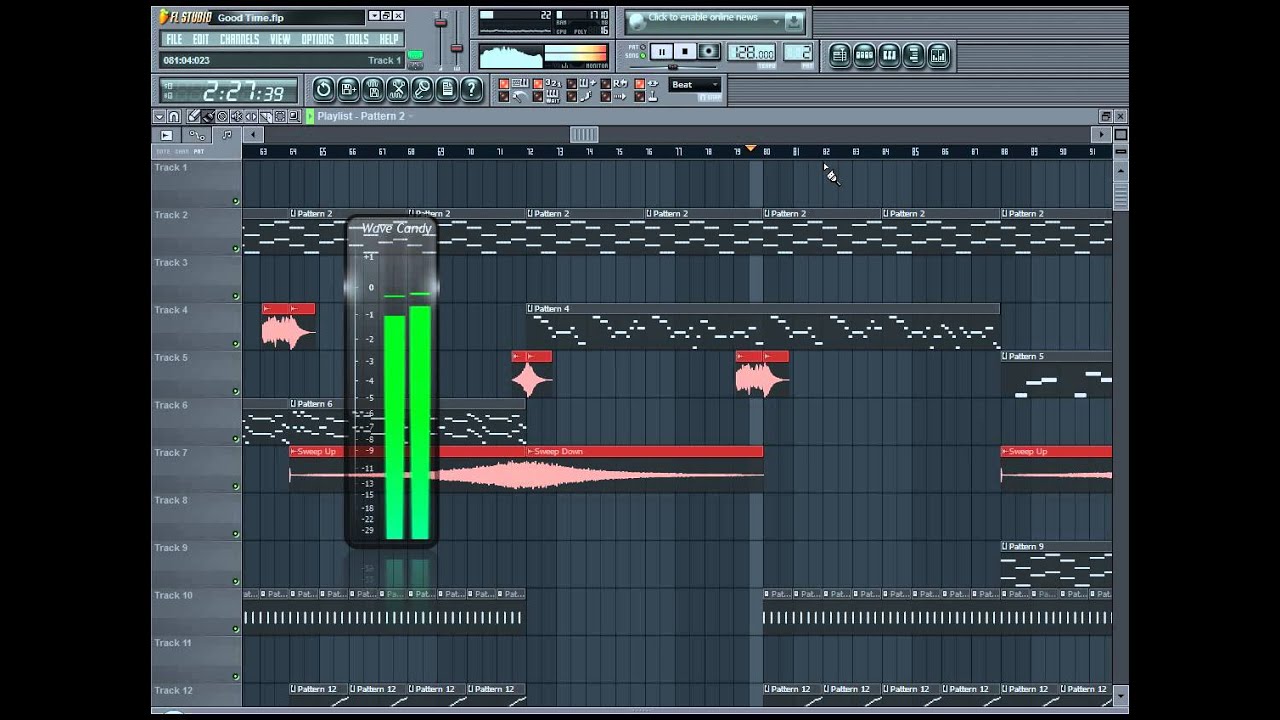Viewport: 1280px width, 720px height.
Task: Open the online news panel dropdown arrow
Action: 775,21
